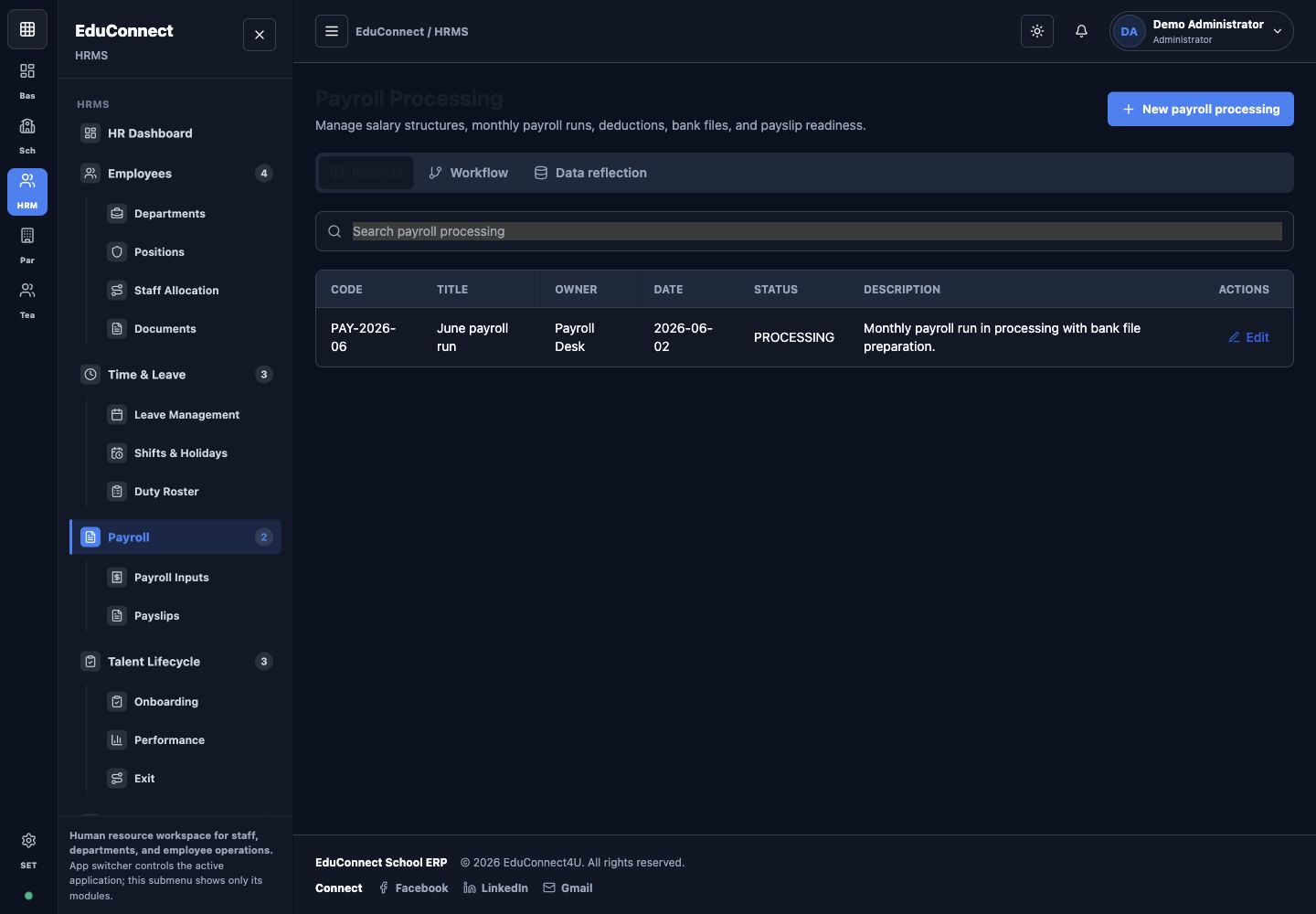This screenshot has width=1316, height=914.
Task: Open Onboarding submenu item
Action: click(189, 702)
